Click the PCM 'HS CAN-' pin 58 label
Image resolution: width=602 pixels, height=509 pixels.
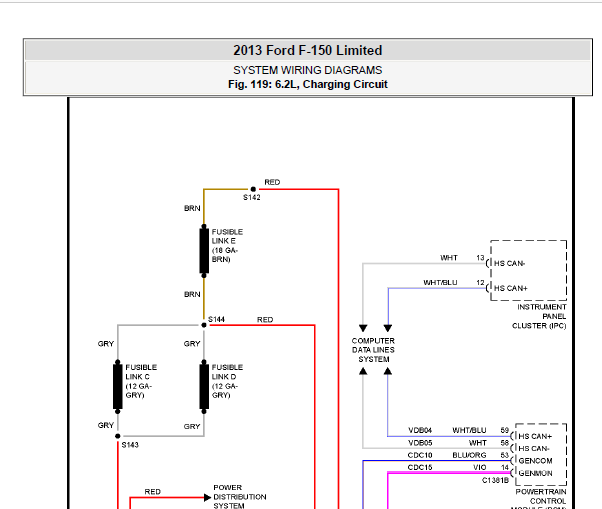[534, 449]
